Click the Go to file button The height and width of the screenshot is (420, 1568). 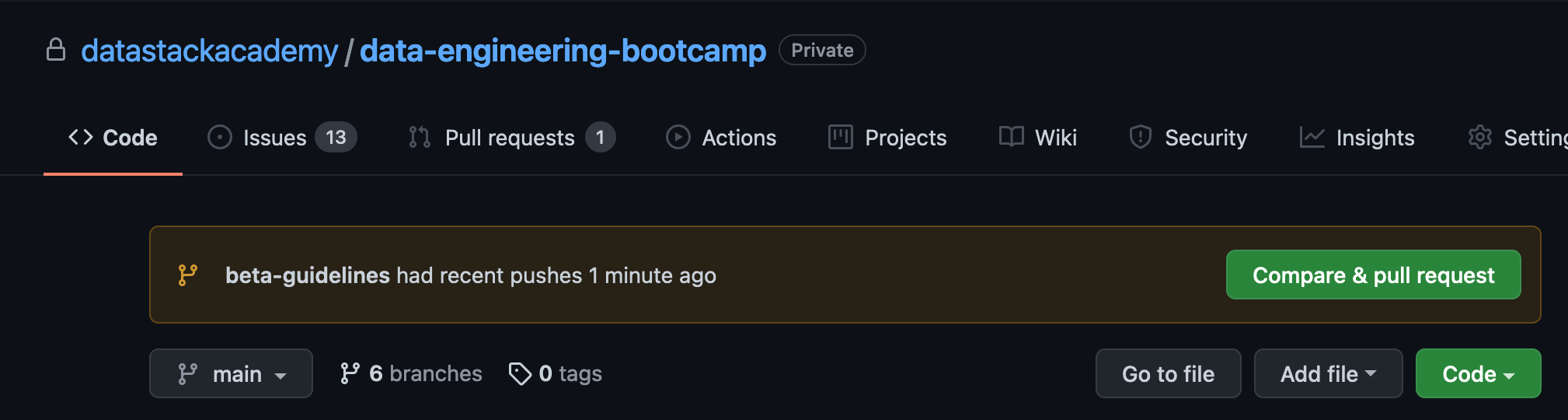(1168, 374)
